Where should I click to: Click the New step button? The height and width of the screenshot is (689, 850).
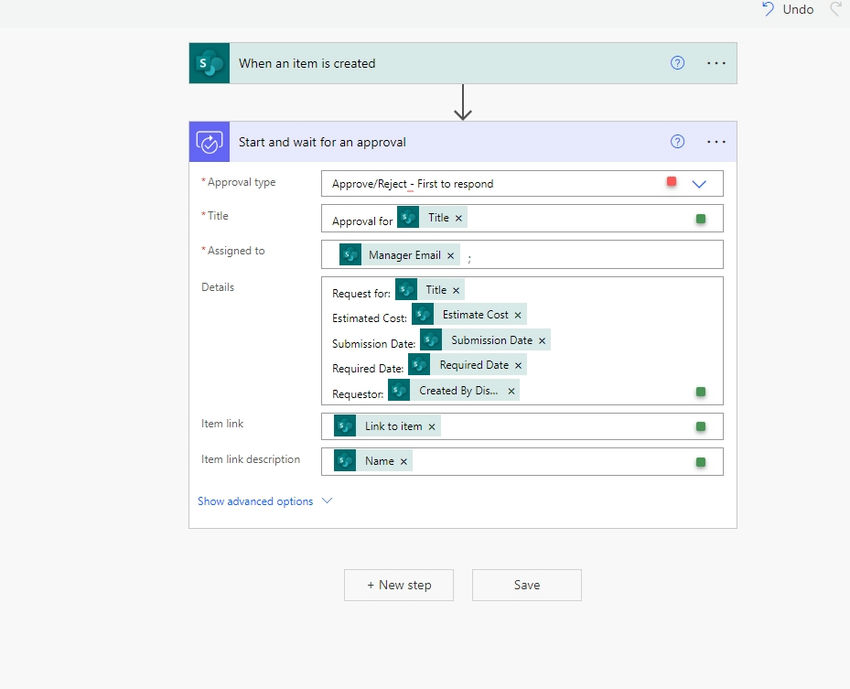tap(399, 585)
